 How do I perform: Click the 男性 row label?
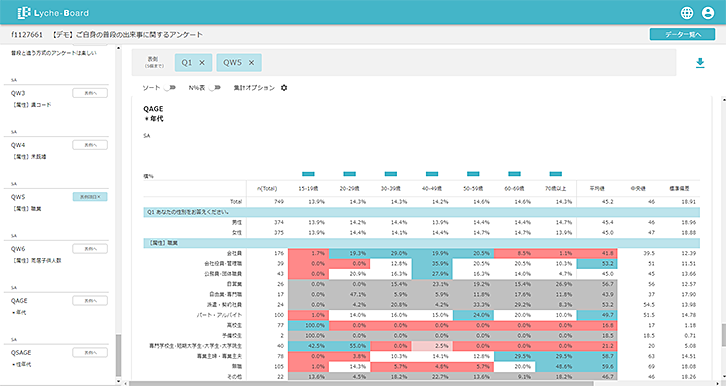coord(237,222)
